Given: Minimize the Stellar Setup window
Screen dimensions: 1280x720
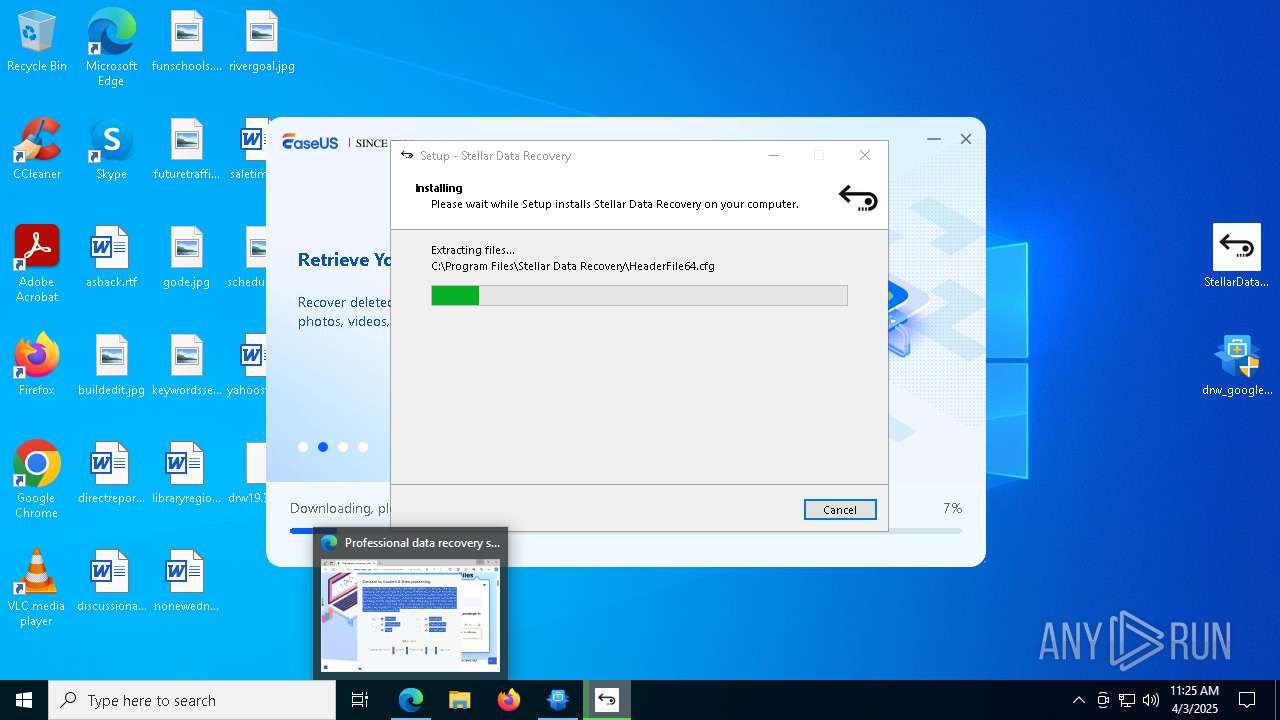Looking at the screenshot, I should click(x=774, y=155).
